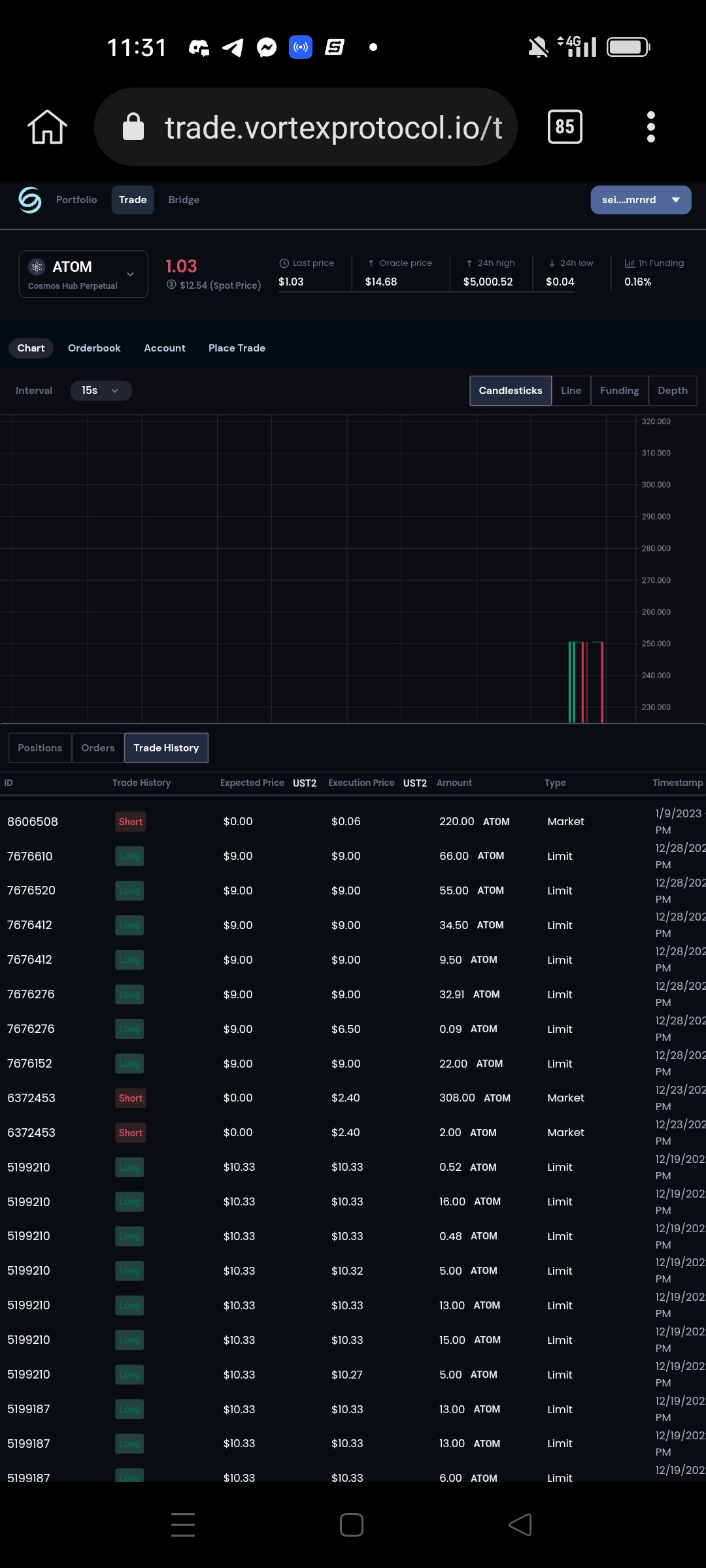Viewport: 706px width, 1568px height.
Task: Tap the lock icon in the address bar
Action: [x=133, y=127]
